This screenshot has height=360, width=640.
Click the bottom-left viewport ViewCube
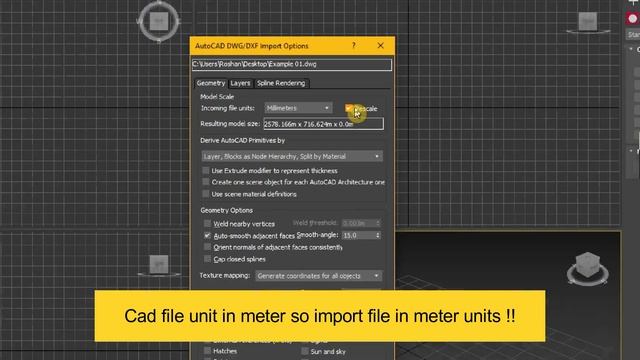click(159, 265)
